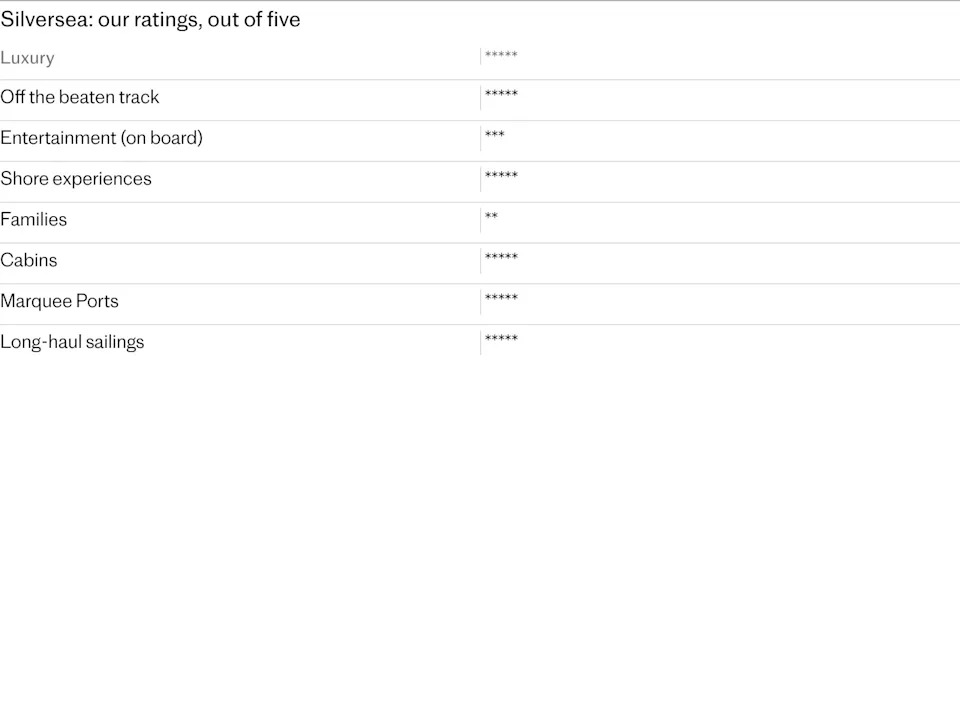This screenshot has height=720, width=960.
Task: Select the Luxury row label
Action: coord(28,58)
